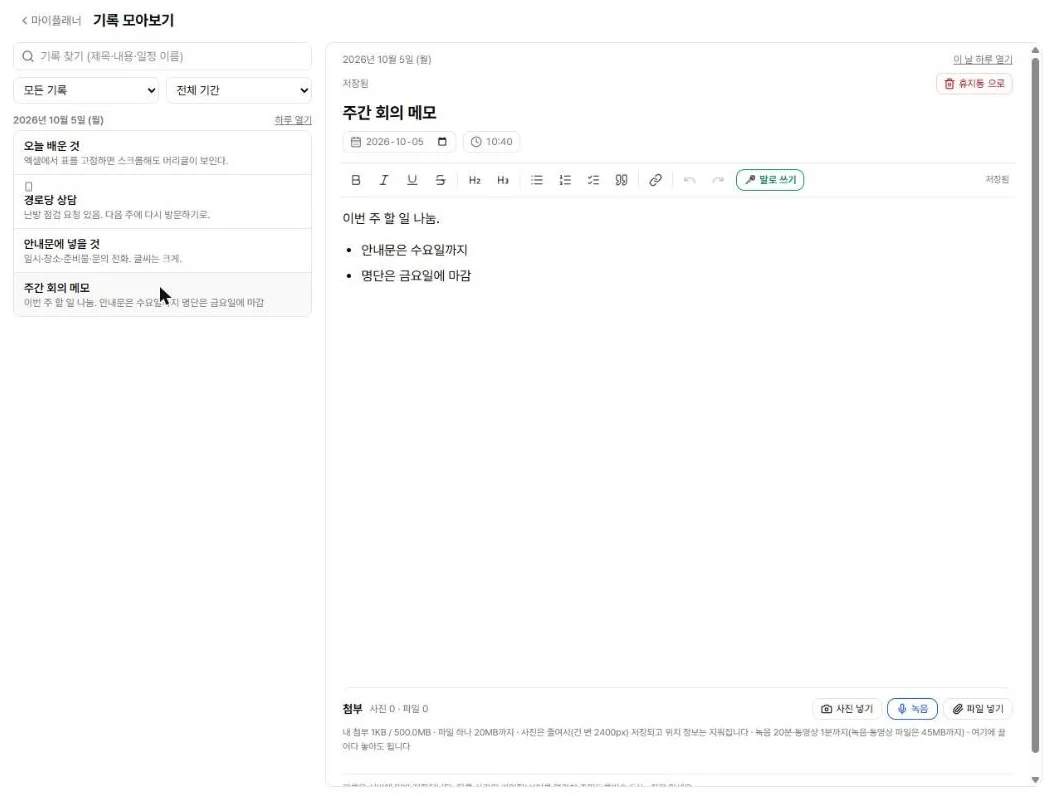
Task: Click the bullet 명단은 금요일에 마감
Action: click(x=416, y=275)
